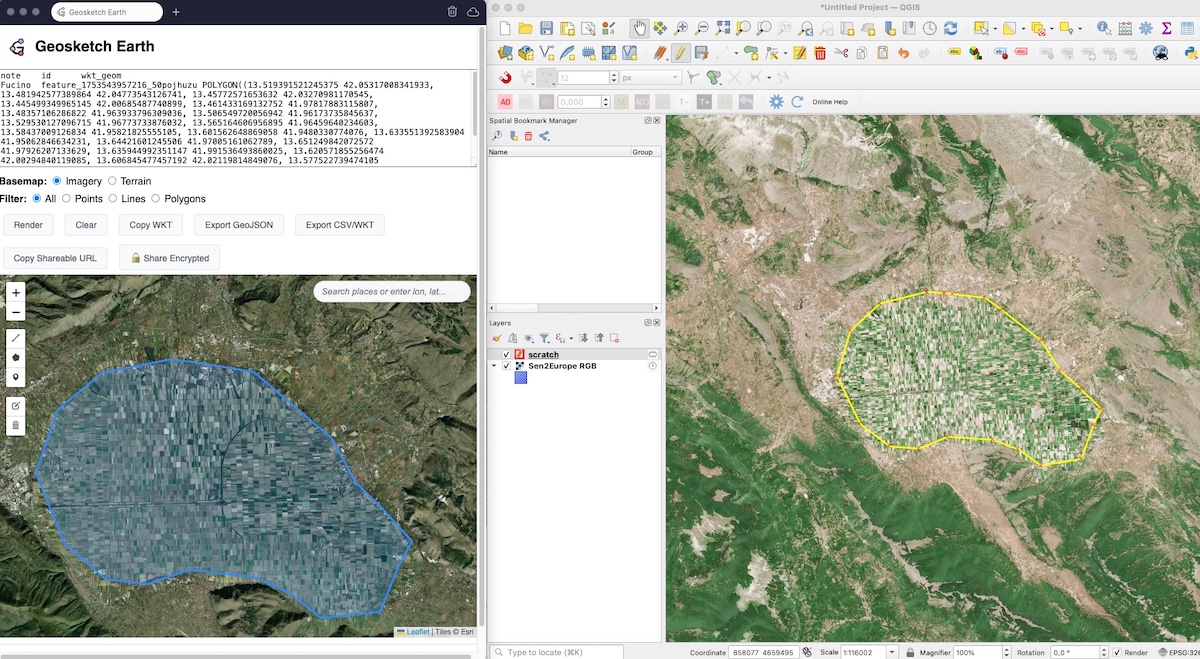Click the Leaflet zoom out minus button
Image resolution: width=1200 pixels, height=659 pixels.
[x=16, y=312]
